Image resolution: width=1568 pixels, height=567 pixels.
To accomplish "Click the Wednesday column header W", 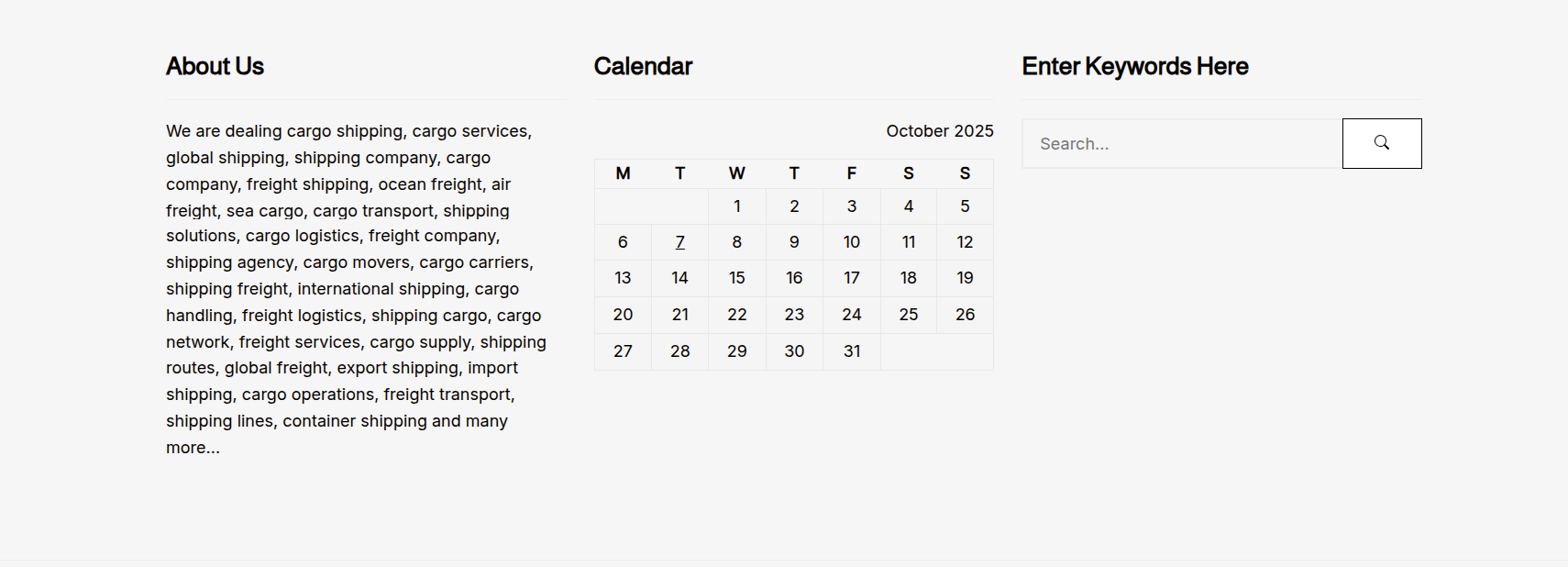I will (x=737, y=173).
